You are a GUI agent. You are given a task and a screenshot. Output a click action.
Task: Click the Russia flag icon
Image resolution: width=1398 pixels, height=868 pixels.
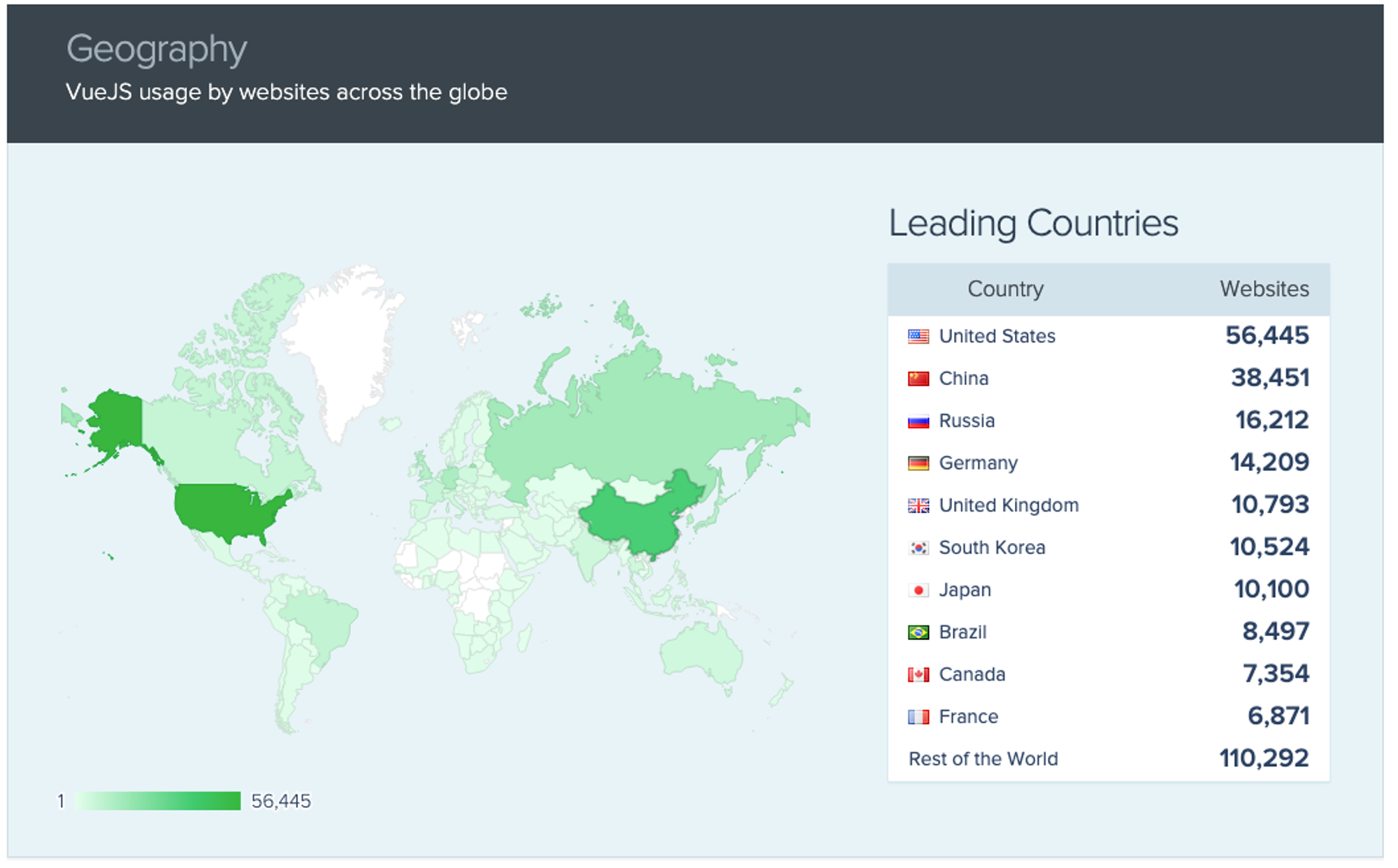[918, 421]
